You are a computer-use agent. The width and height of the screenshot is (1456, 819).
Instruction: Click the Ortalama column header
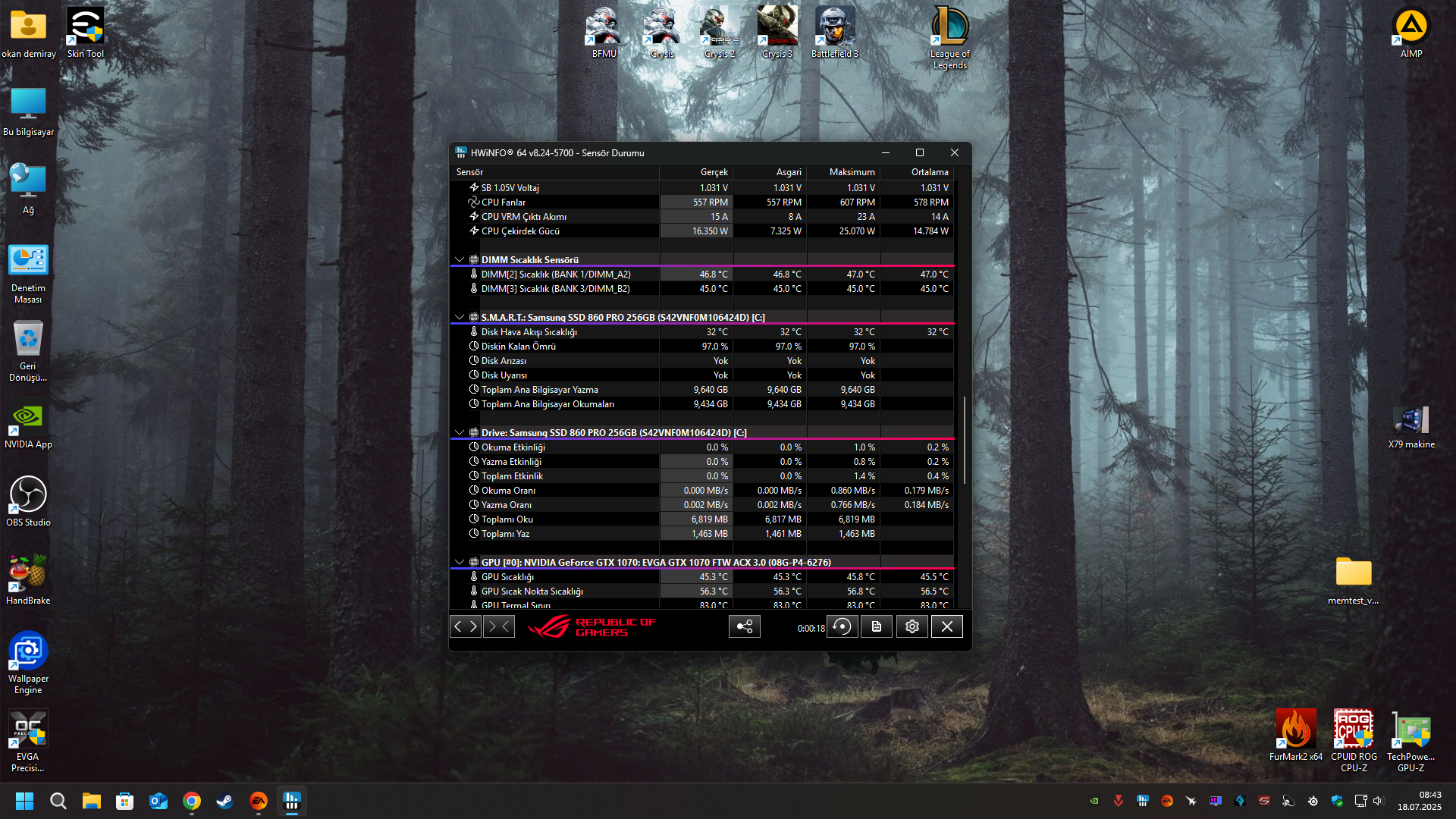917,172
